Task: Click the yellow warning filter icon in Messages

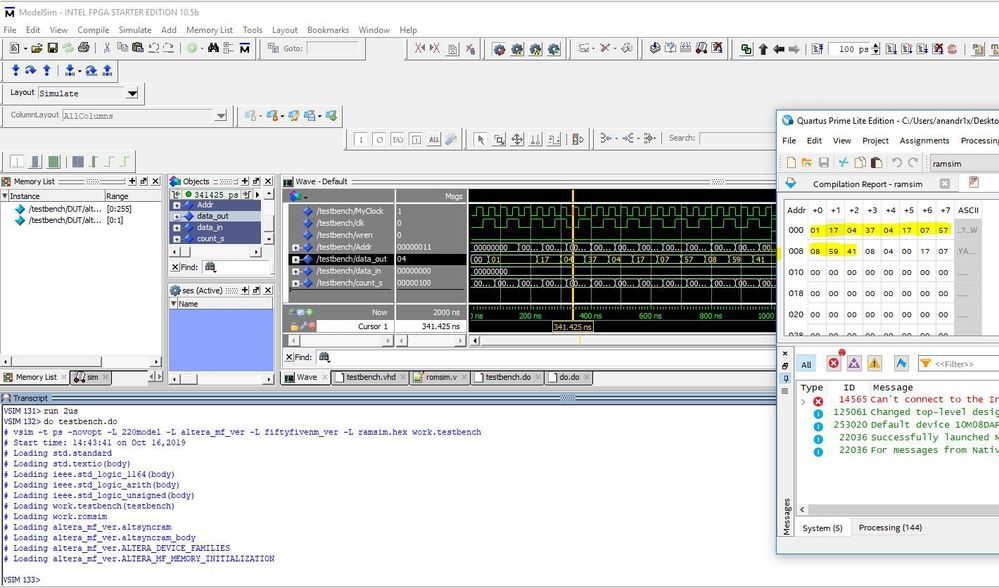Action: click(875, 363)
